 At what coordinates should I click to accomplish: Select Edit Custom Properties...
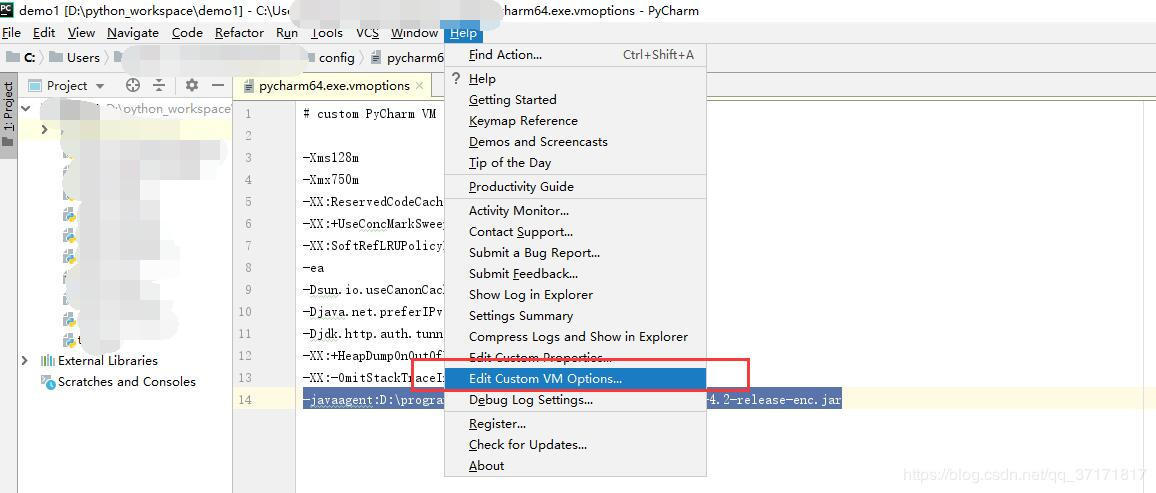coord(575,357)
